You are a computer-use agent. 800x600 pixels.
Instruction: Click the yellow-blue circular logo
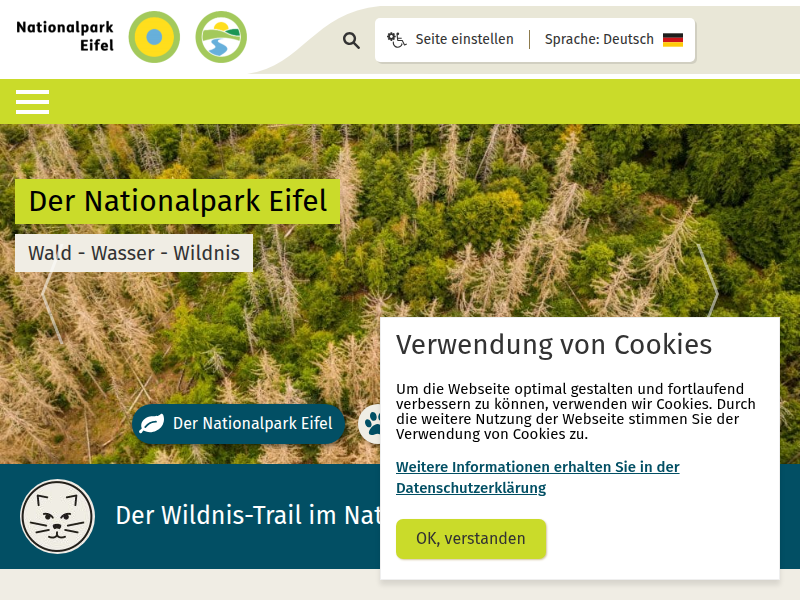tap(154, 37)
